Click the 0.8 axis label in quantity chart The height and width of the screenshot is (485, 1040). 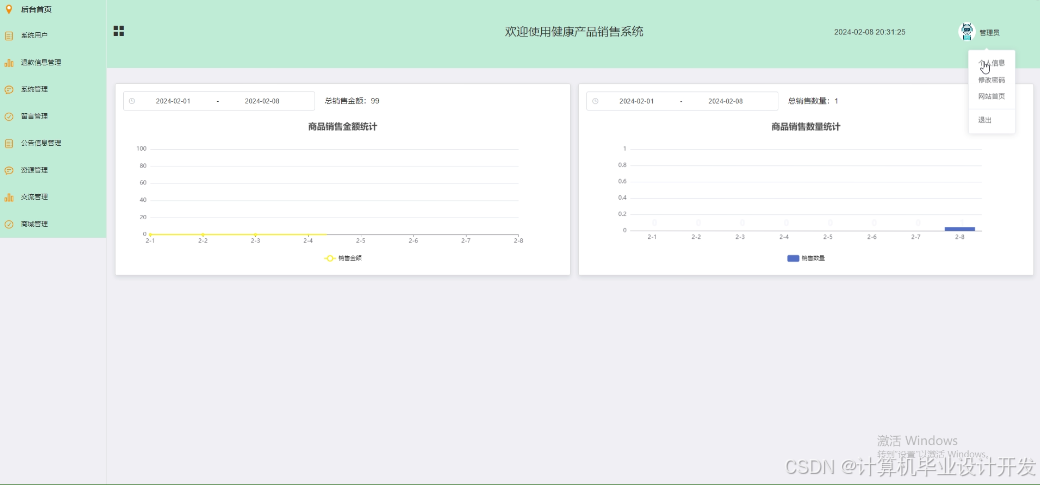[622, 165]
